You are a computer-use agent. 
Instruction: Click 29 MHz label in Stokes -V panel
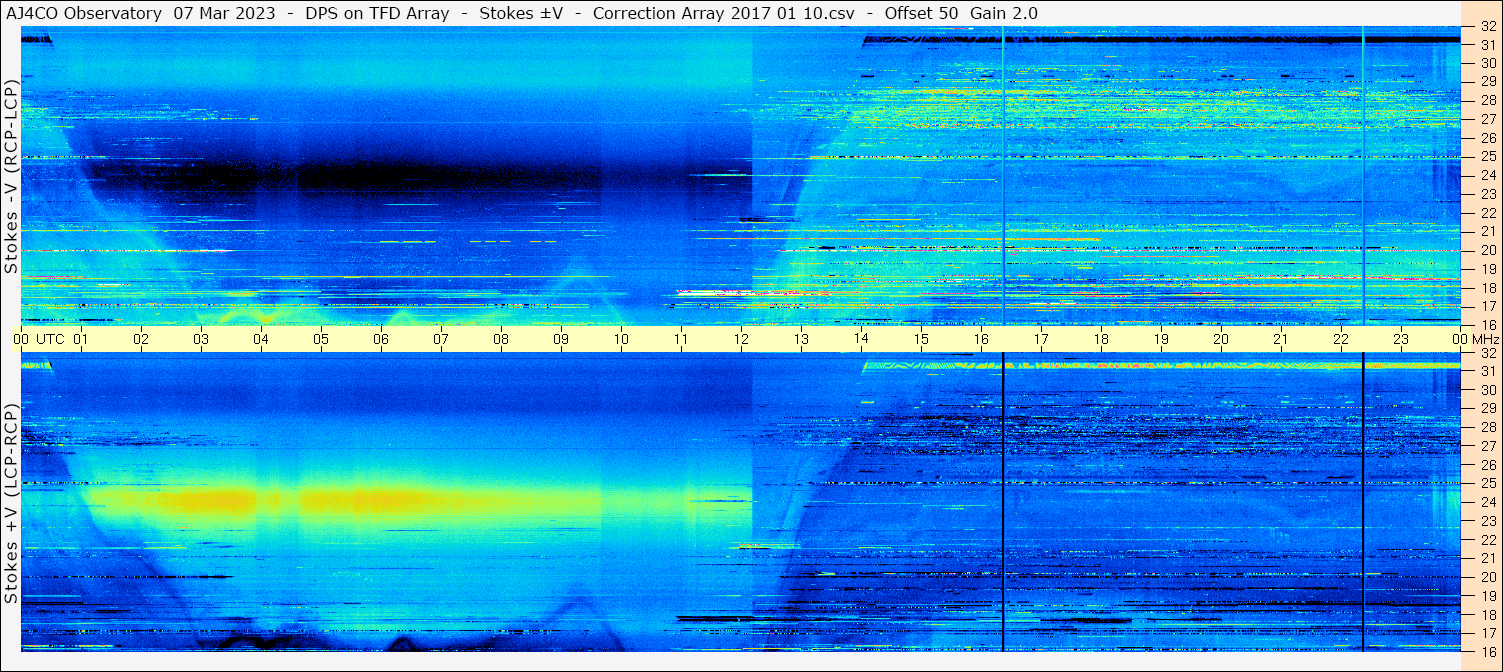1488,82
